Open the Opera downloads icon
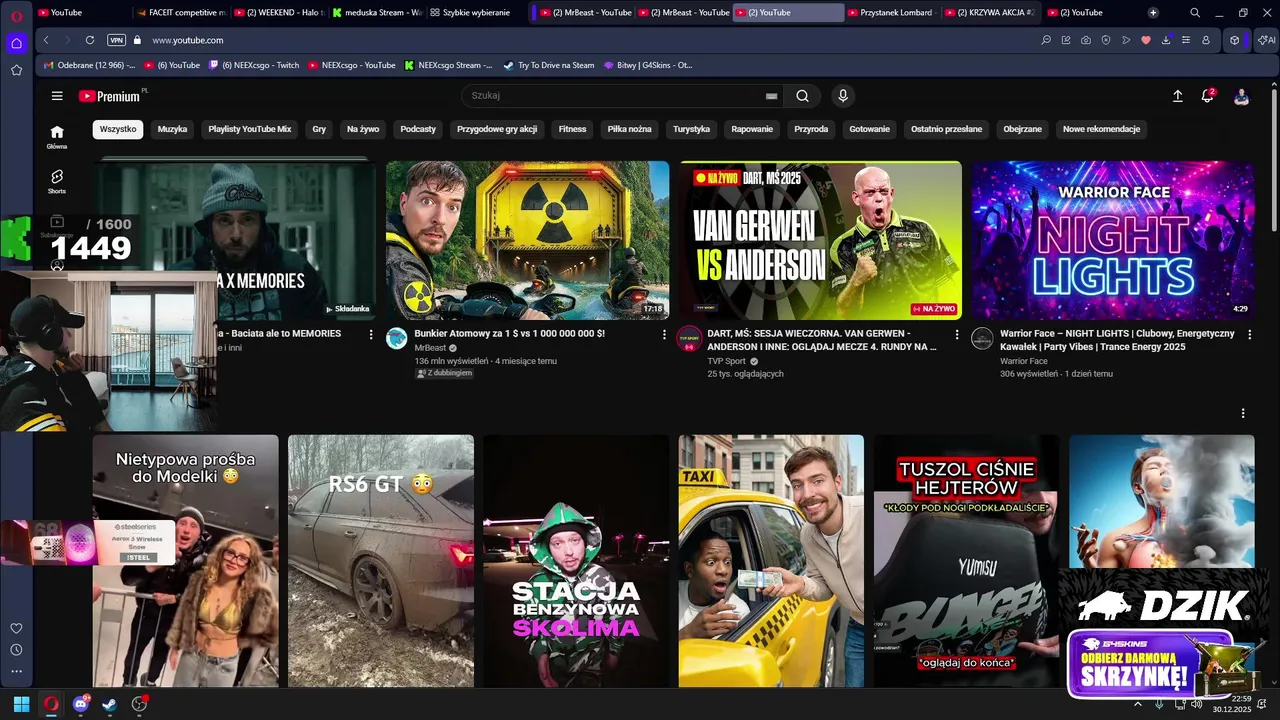The width and height of the screenshot is (1280, 720). [x=1166, y=40]
